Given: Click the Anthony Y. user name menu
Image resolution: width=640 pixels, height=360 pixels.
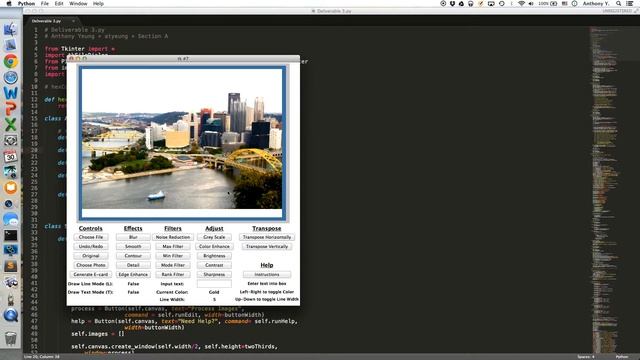Looking at the screenshot, I should [x=596, y=4].
